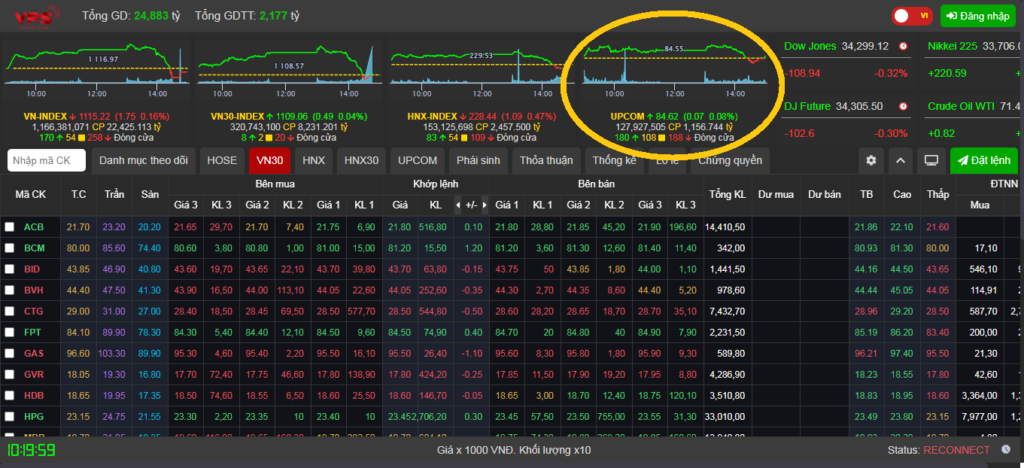The height and width of the screenshot is (468, 1024).
Task: Open the HPG stock symbol
Action: [x=33, y=416]
